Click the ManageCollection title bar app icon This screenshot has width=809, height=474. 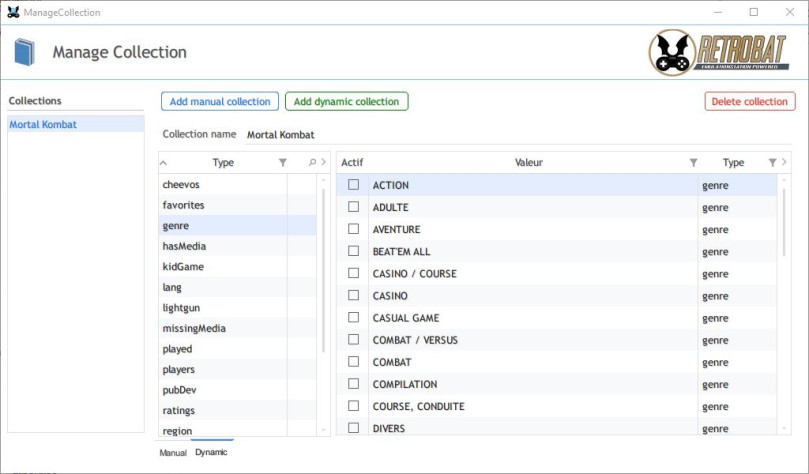(x=13, y=12)
